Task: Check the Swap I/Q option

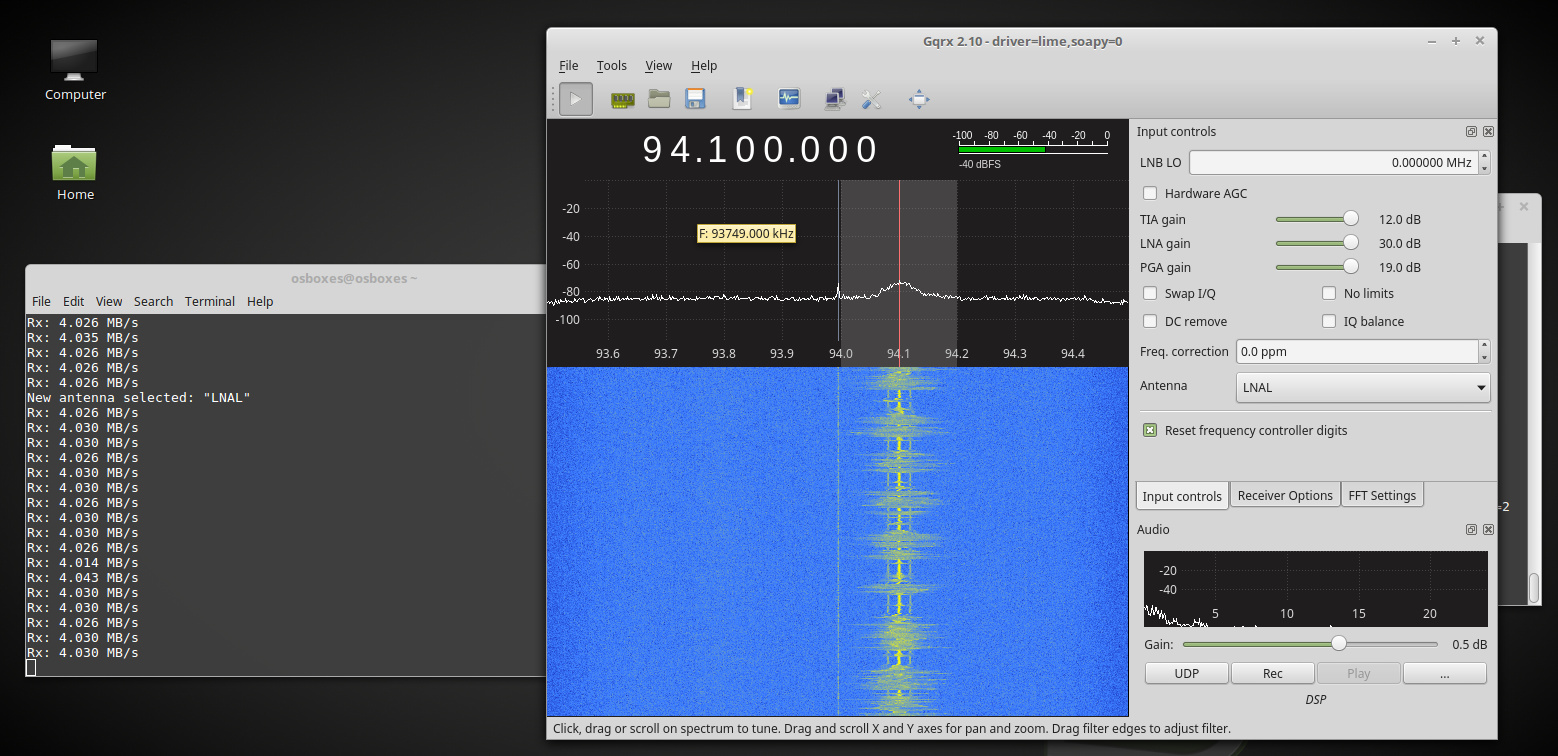Action: pos(1150,293)
